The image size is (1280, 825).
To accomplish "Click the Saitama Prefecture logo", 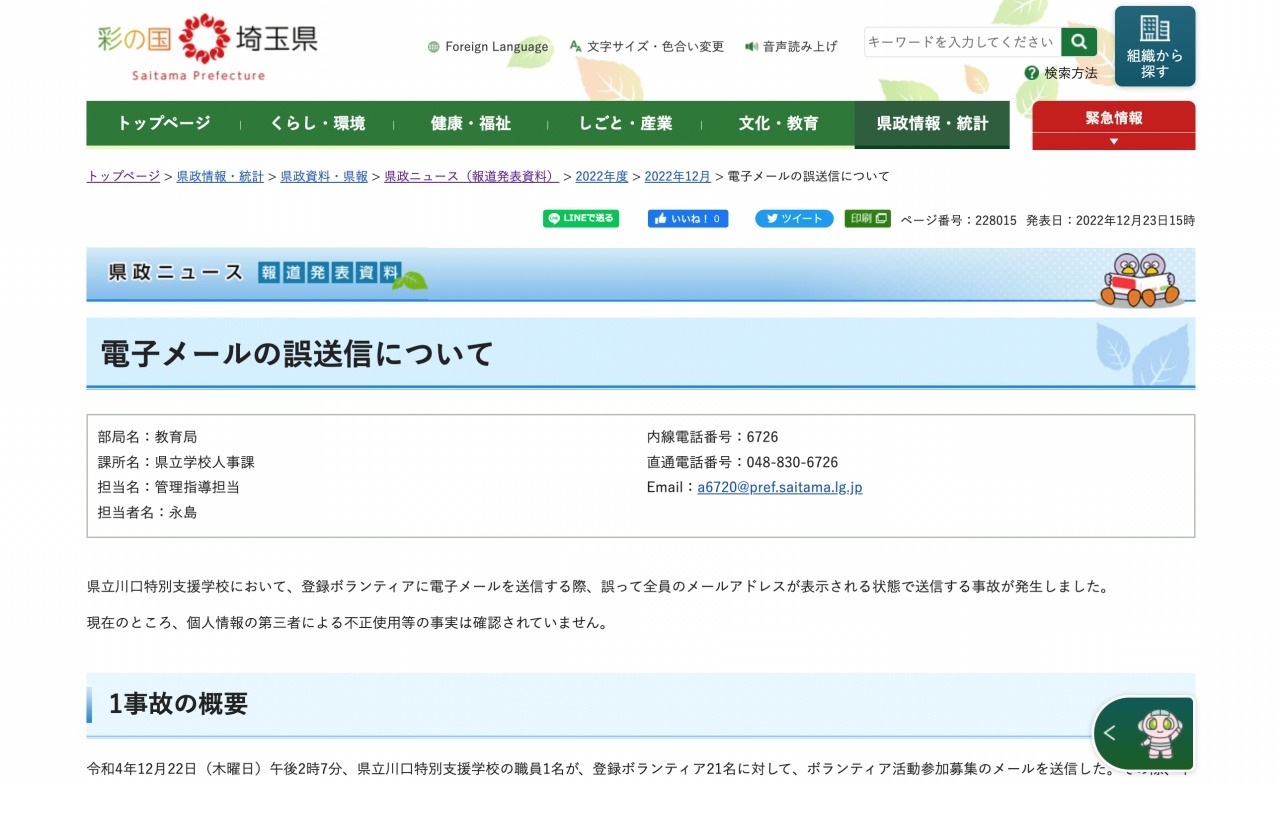I will click(208, 46).
